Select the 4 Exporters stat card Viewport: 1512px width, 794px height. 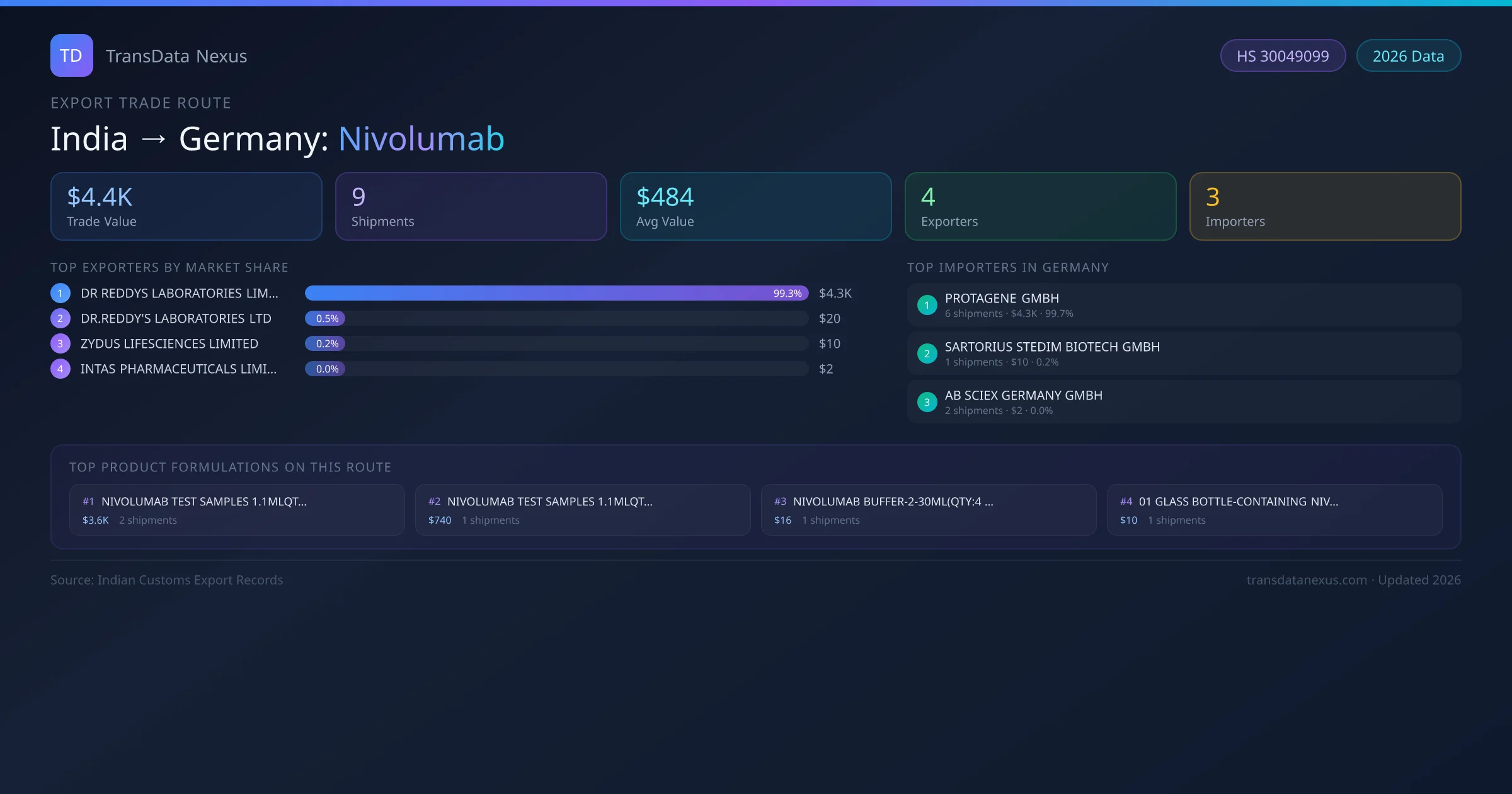pos(1040,207)
